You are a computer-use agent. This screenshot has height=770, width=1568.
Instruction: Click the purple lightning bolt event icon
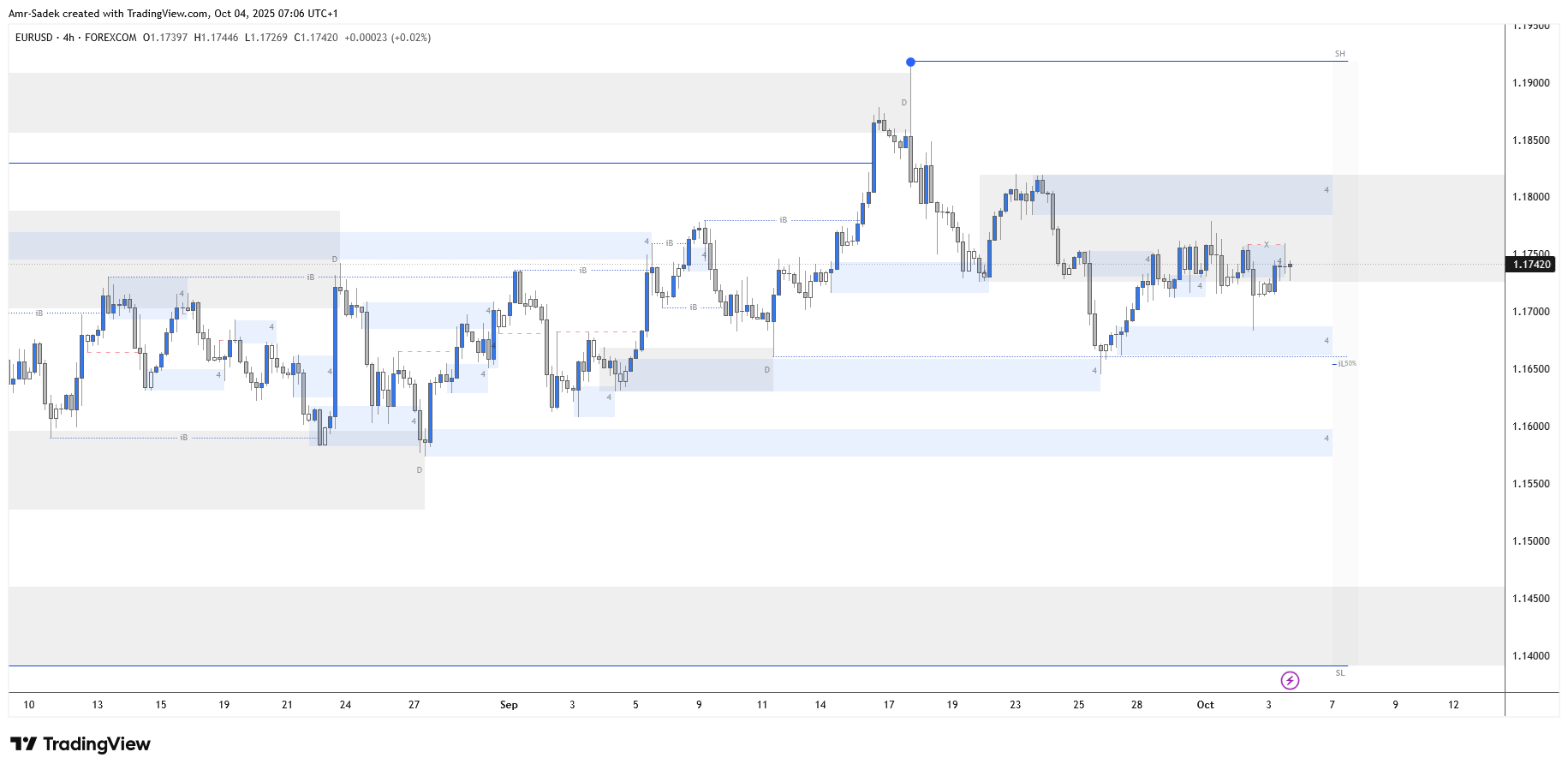pyautogui.click(x=1290, y=680)
